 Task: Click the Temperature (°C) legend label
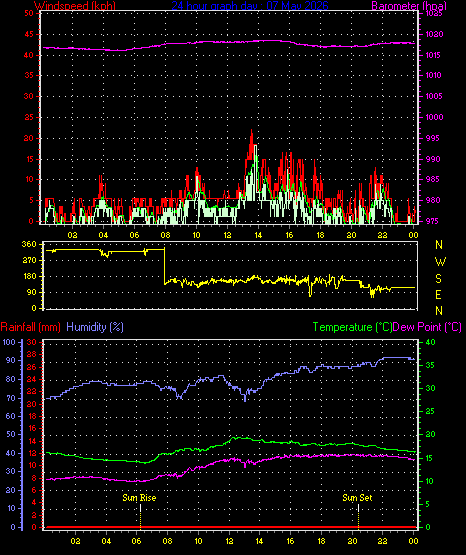click(x=352, y=327)
